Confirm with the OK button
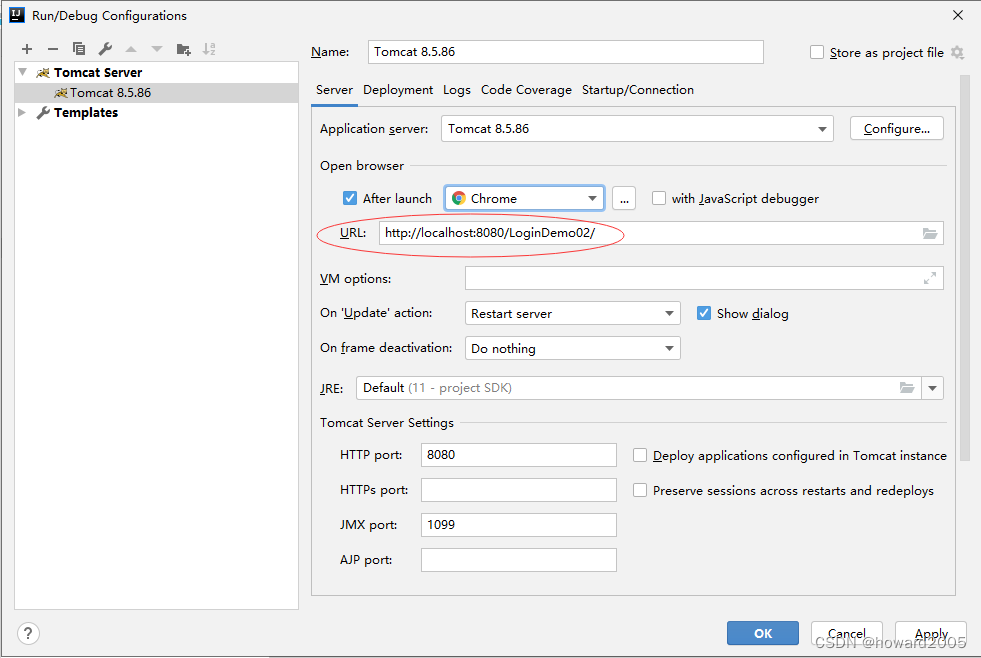This screenshot has height=658, width=981. click(763, 633)
